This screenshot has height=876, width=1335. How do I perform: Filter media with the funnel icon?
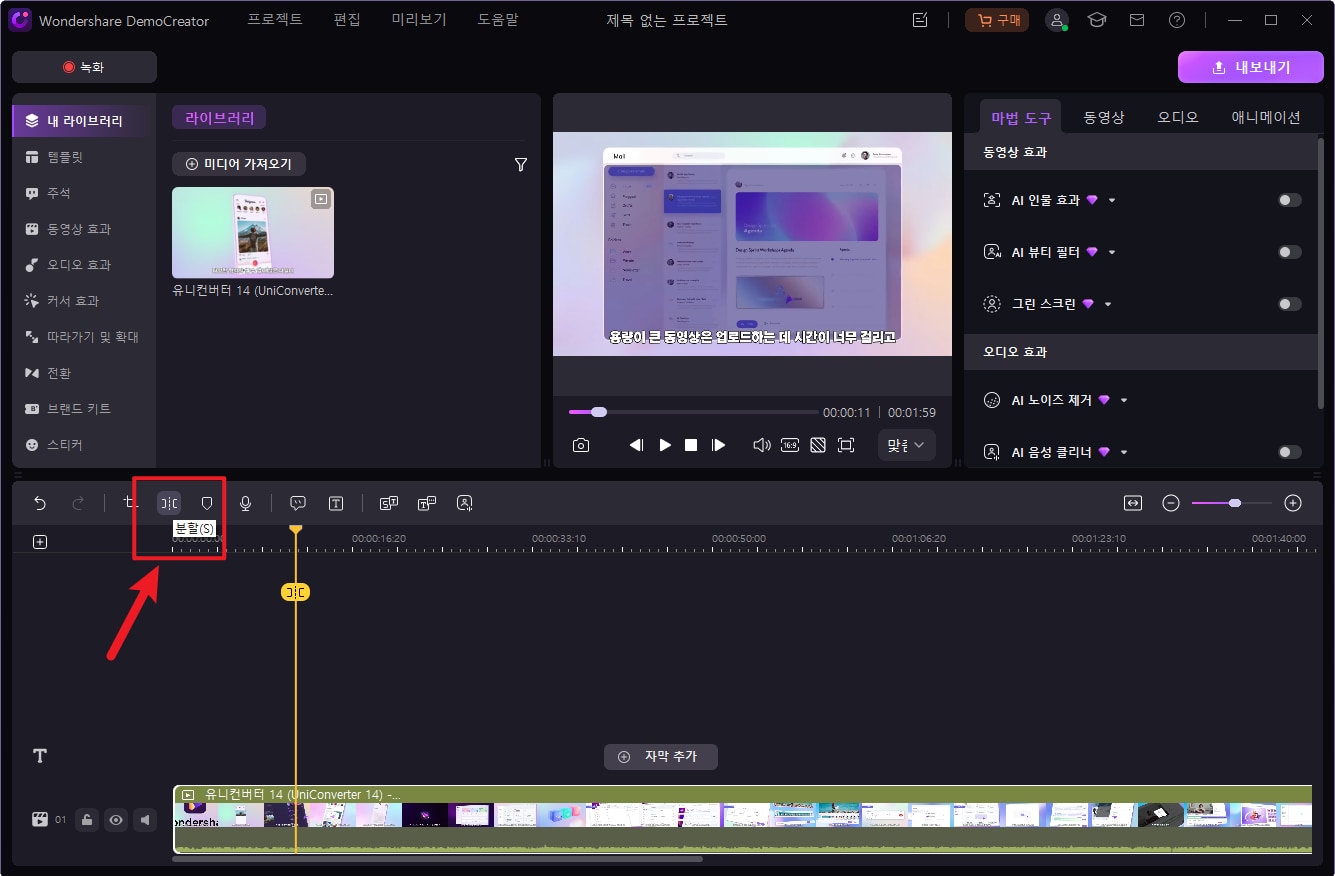point(521,164)
